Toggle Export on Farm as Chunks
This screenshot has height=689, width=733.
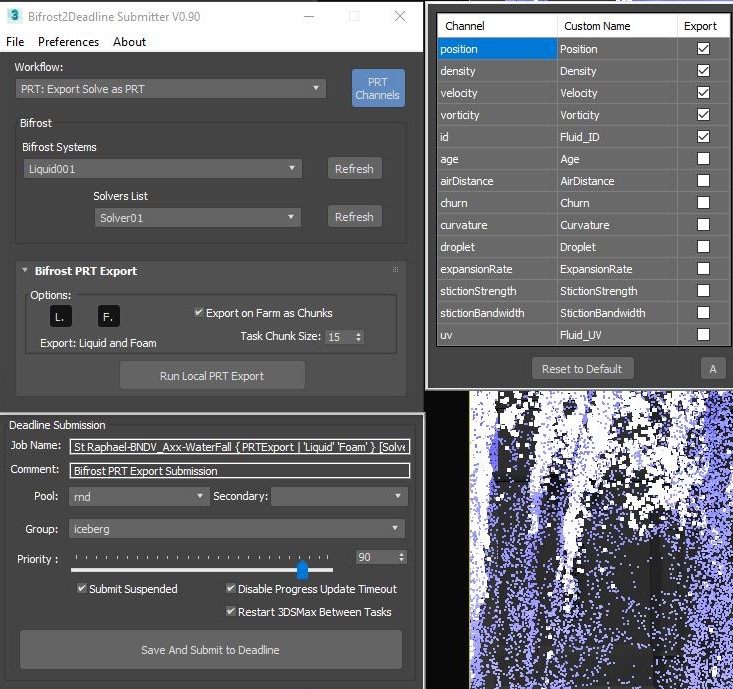click(x=199, y=313)
